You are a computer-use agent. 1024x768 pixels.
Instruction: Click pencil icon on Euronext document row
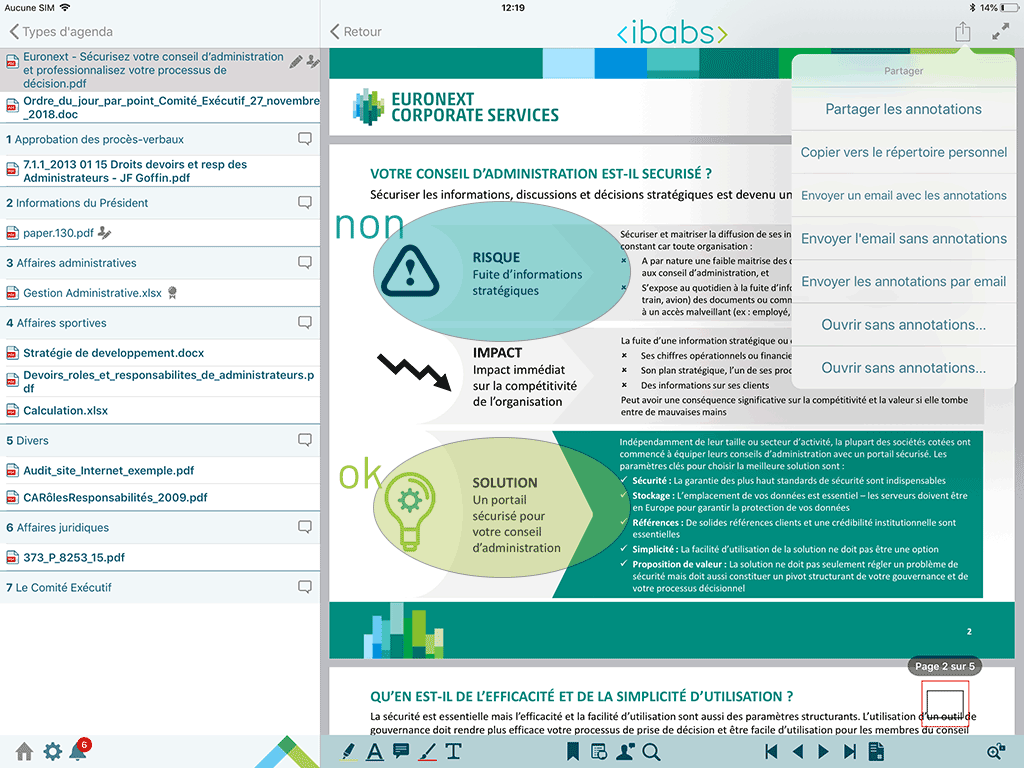[x=296, y=61]
